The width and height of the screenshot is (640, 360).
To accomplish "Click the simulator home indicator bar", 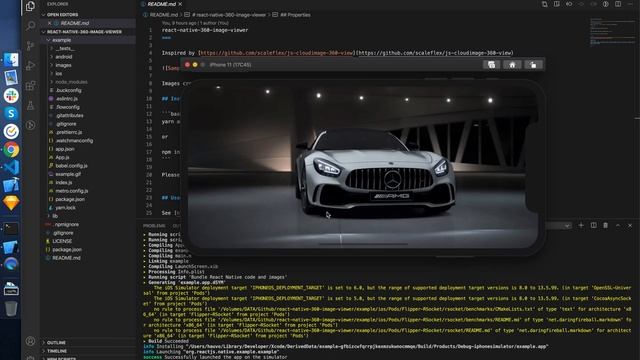I will coord(363,244).
